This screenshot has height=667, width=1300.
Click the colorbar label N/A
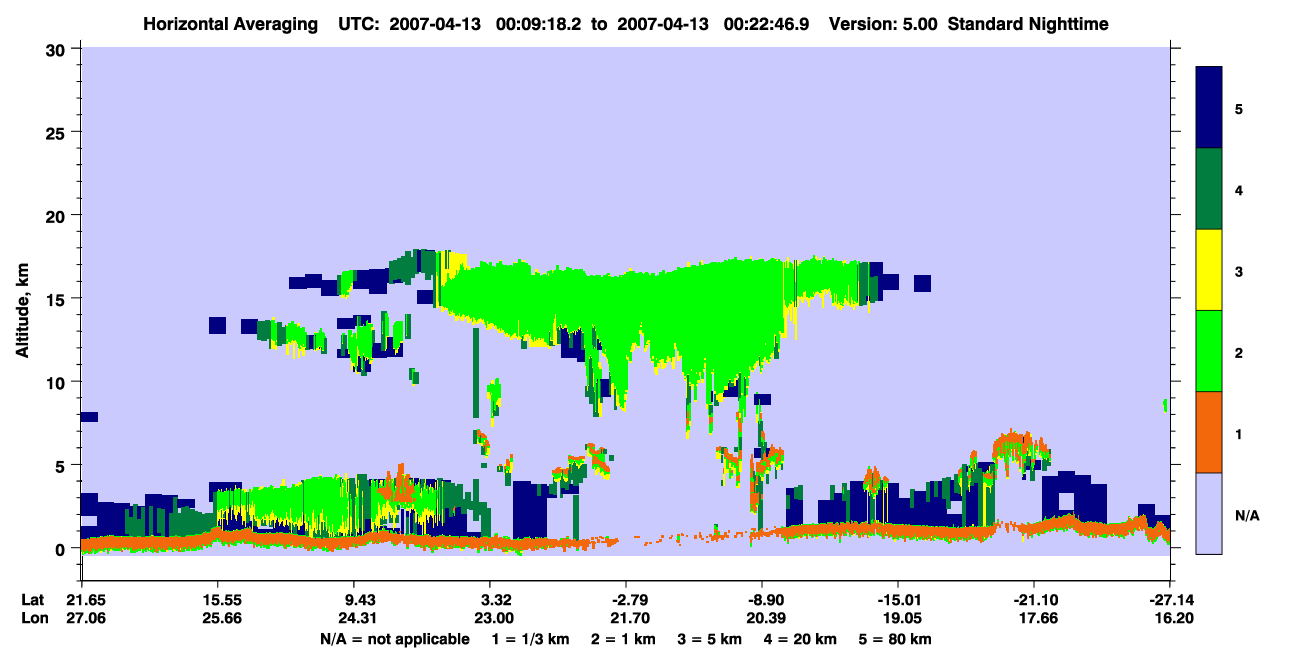pos(1247,515)
